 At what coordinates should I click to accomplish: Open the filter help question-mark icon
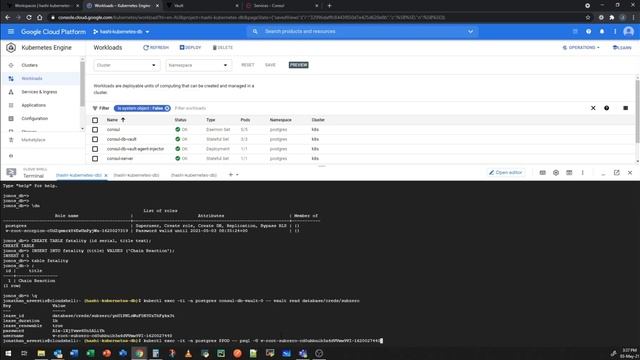coord(607,108)
